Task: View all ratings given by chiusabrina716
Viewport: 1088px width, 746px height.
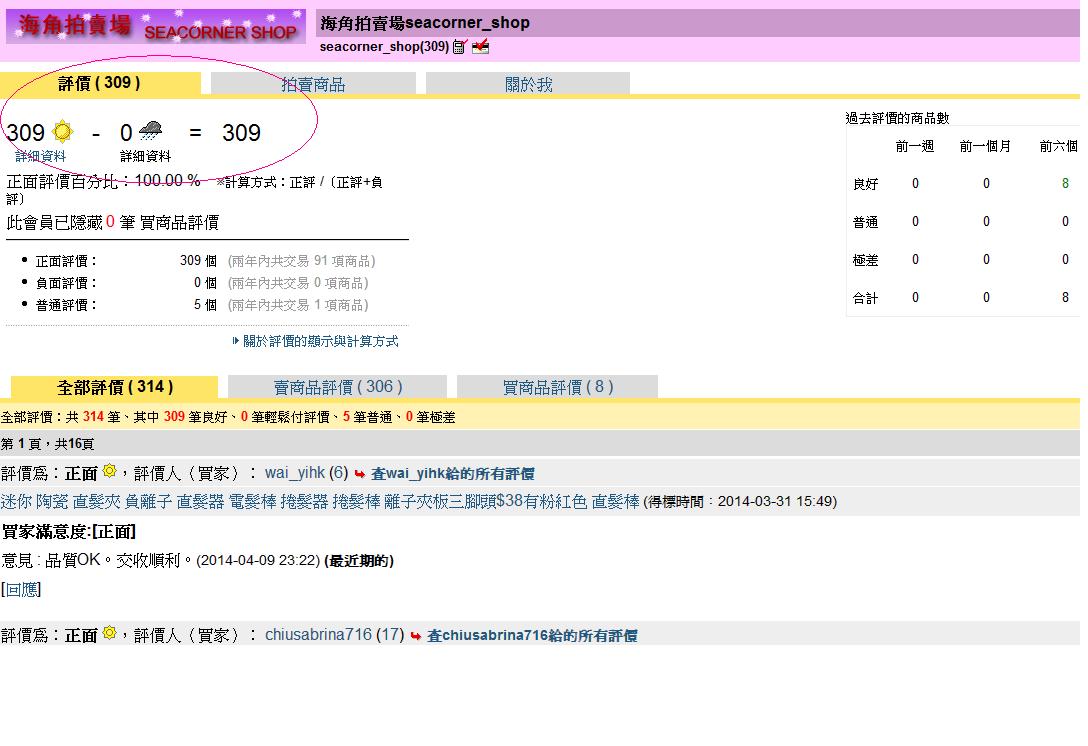Action: [x=531, y=636]
